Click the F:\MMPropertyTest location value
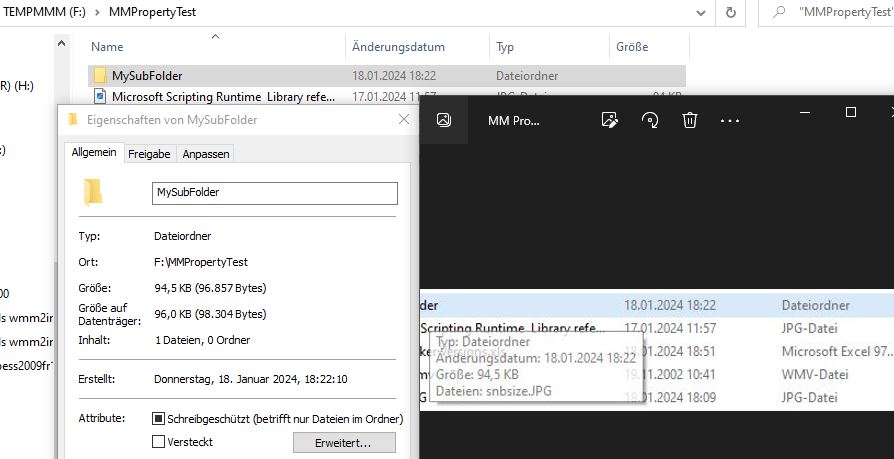Viewport: 894px width, 459px height. coord(201,262)
